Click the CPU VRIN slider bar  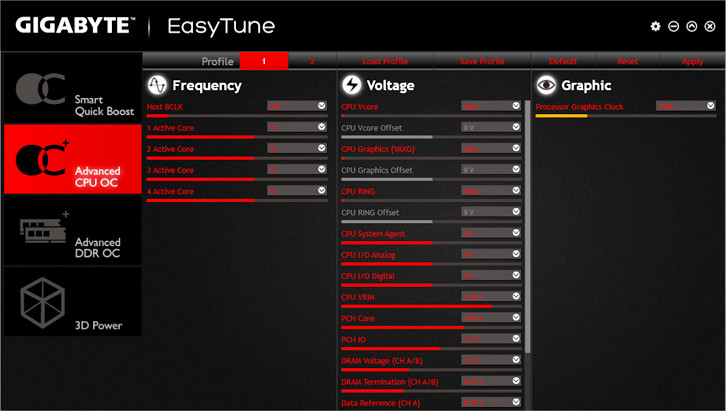click(432, 306)
